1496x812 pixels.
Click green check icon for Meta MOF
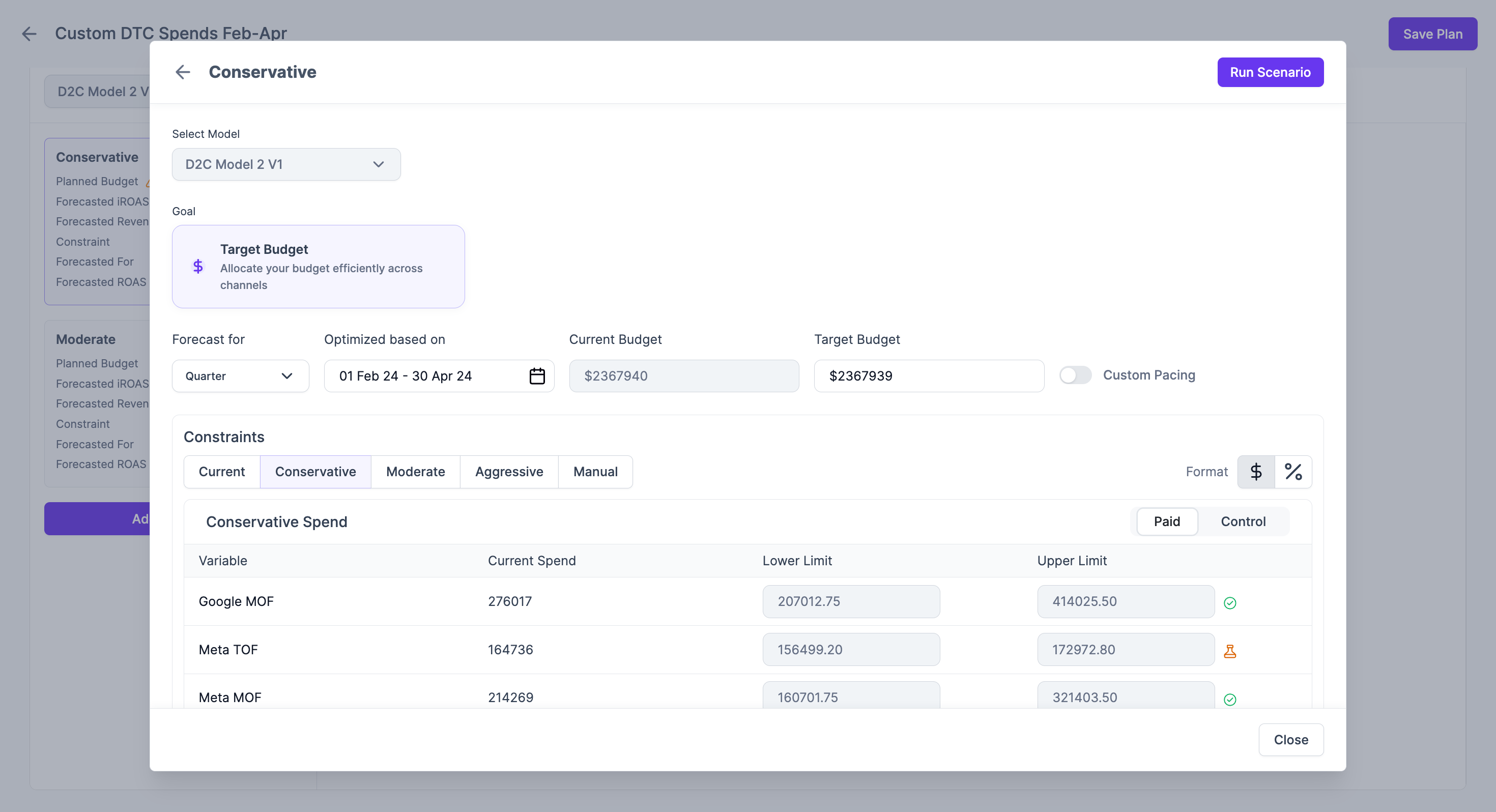pos(1229,700)
